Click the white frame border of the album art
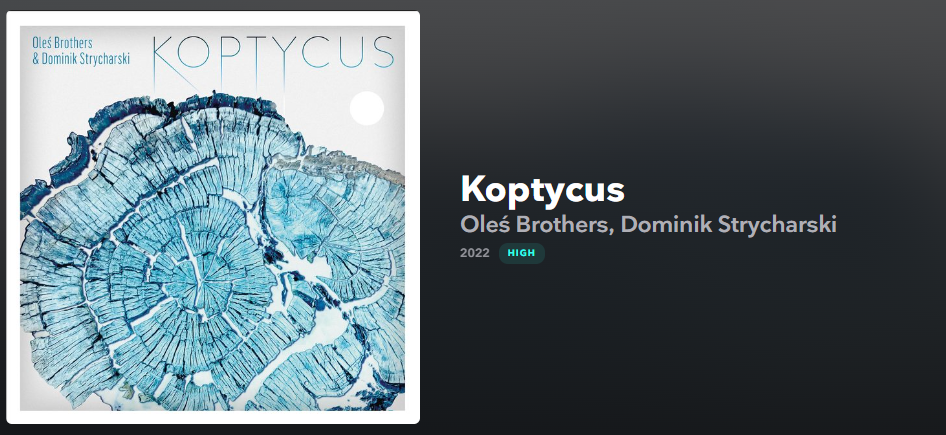This screenshot has width=946, height=435. point(212,18)
